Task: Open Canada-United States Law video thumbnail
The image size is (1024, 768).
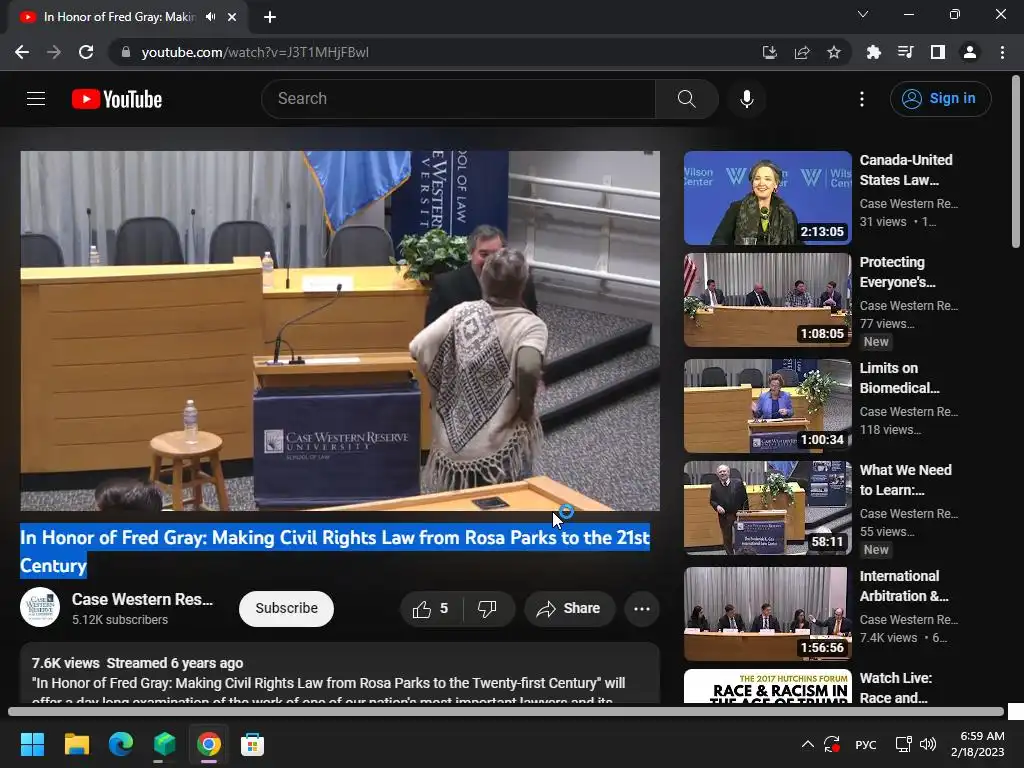Action: click(x=767, y=198)
